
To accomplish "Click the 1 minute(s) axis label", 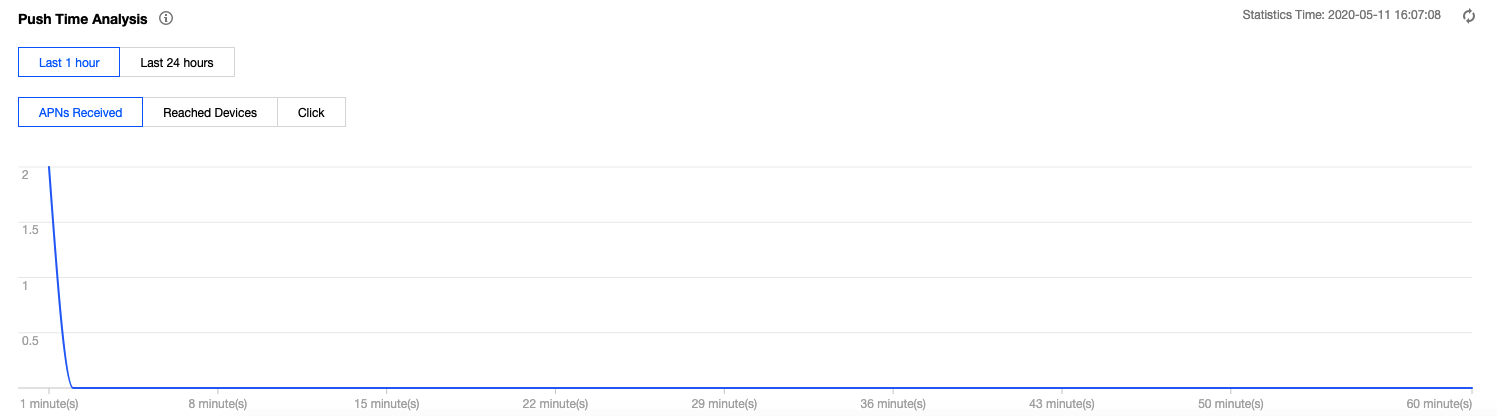I will click(x=48, y=403).
